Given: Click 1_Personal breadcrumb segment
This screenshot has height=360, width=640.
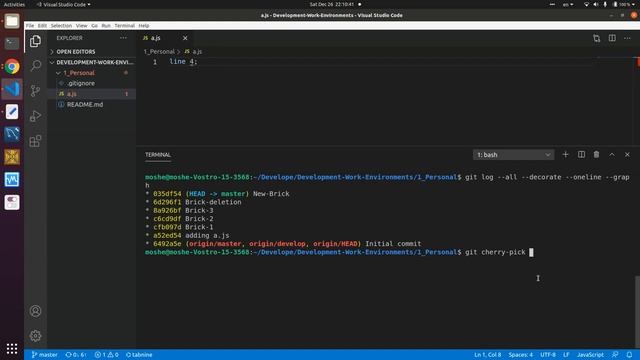Looking at the screenshot, I should (159, 51).
